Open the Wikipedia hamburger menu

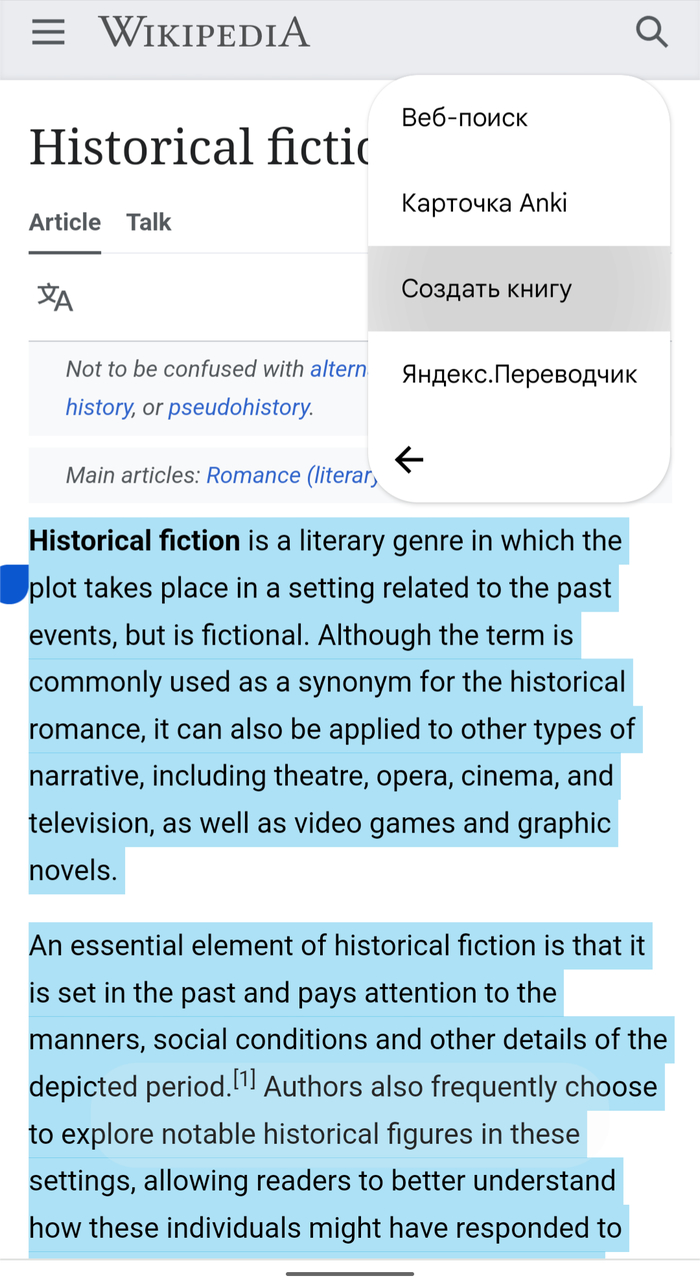[48, 33]
